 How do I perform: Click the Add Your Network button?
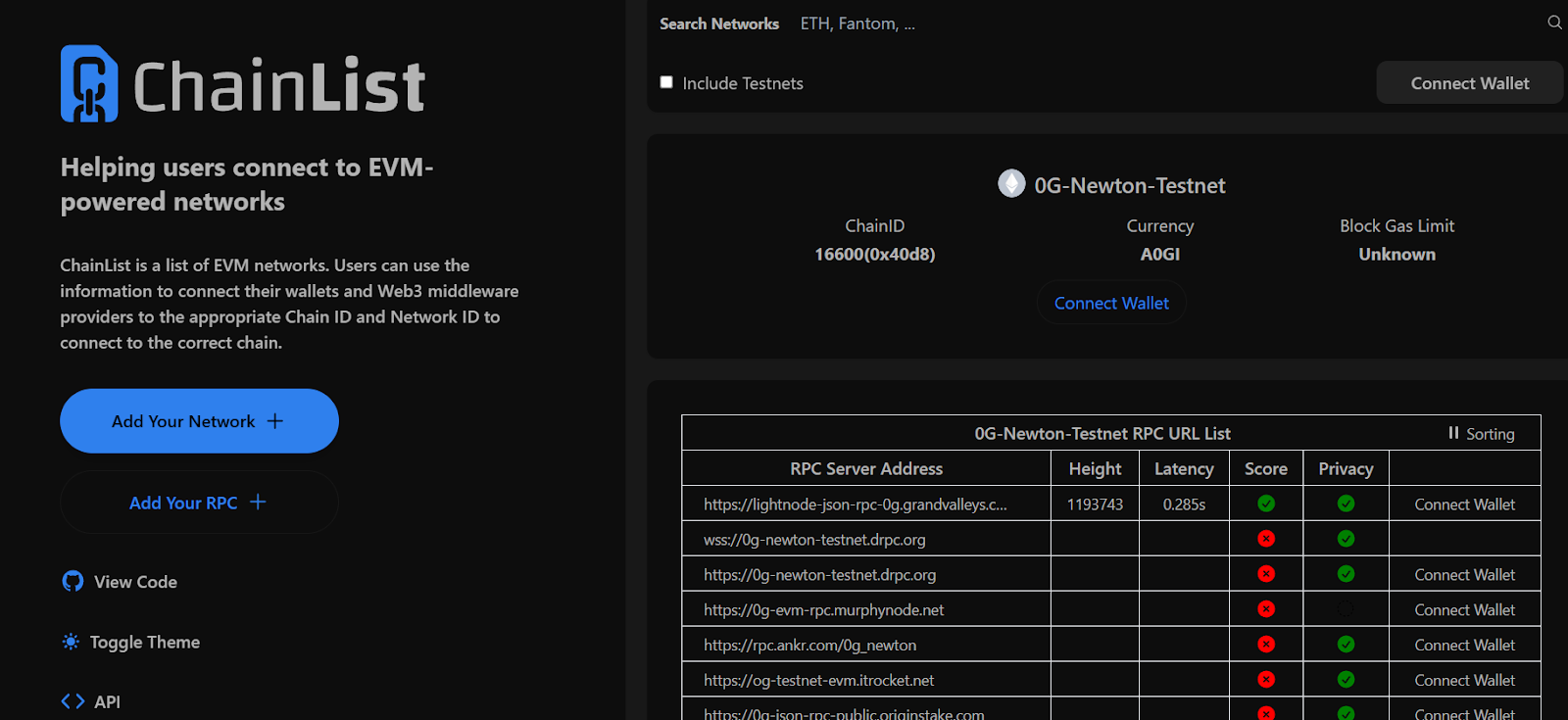pyautogui.click(x=199, y=421)
